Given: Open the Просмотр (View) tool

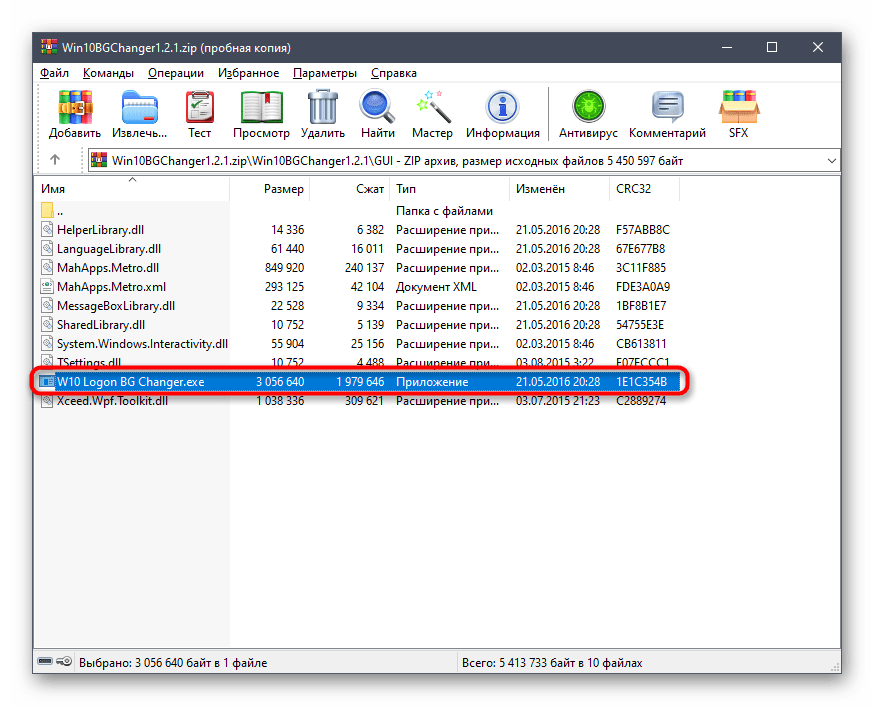Looking at the screenshot, I should [x=261, y=115].
